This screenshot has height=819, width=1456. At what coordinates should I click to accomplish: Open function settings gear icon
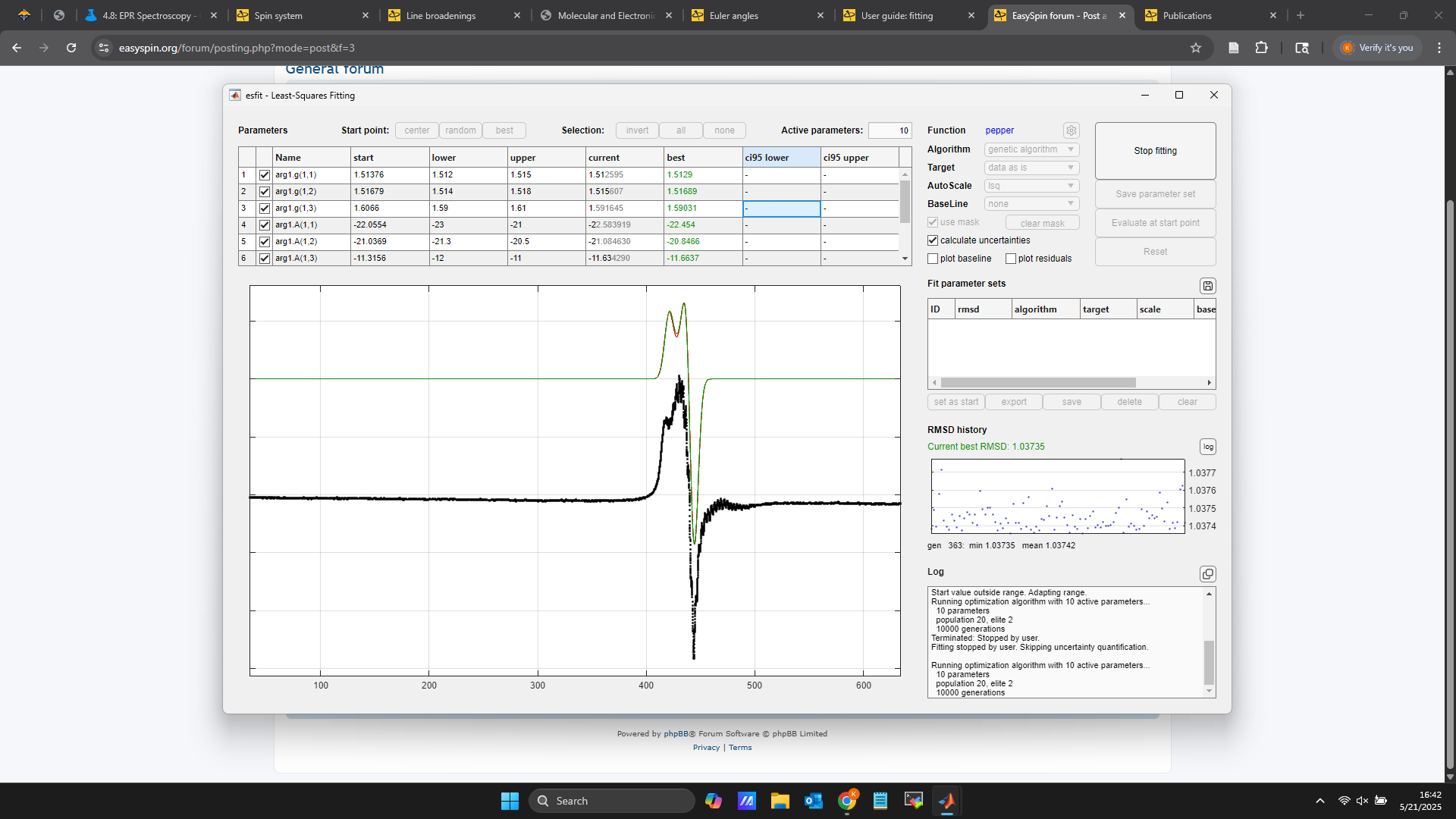(x=1071, y=130)
